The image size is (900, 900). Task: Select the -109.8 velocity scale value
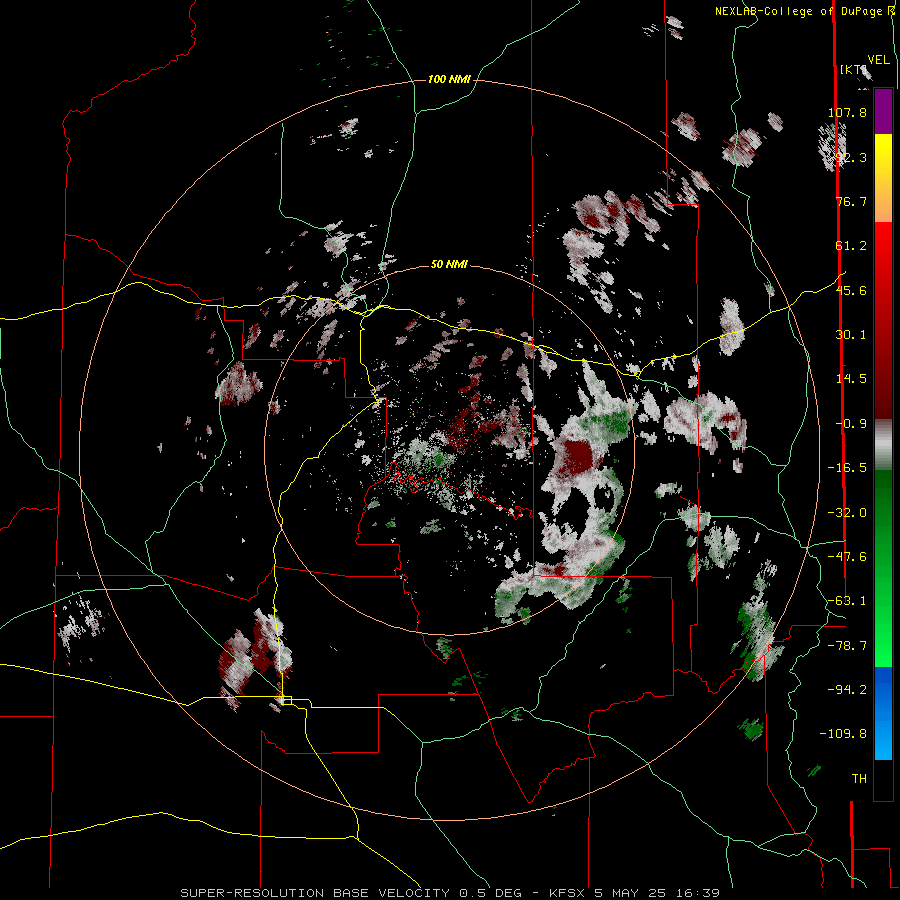(x=843, y=734)
